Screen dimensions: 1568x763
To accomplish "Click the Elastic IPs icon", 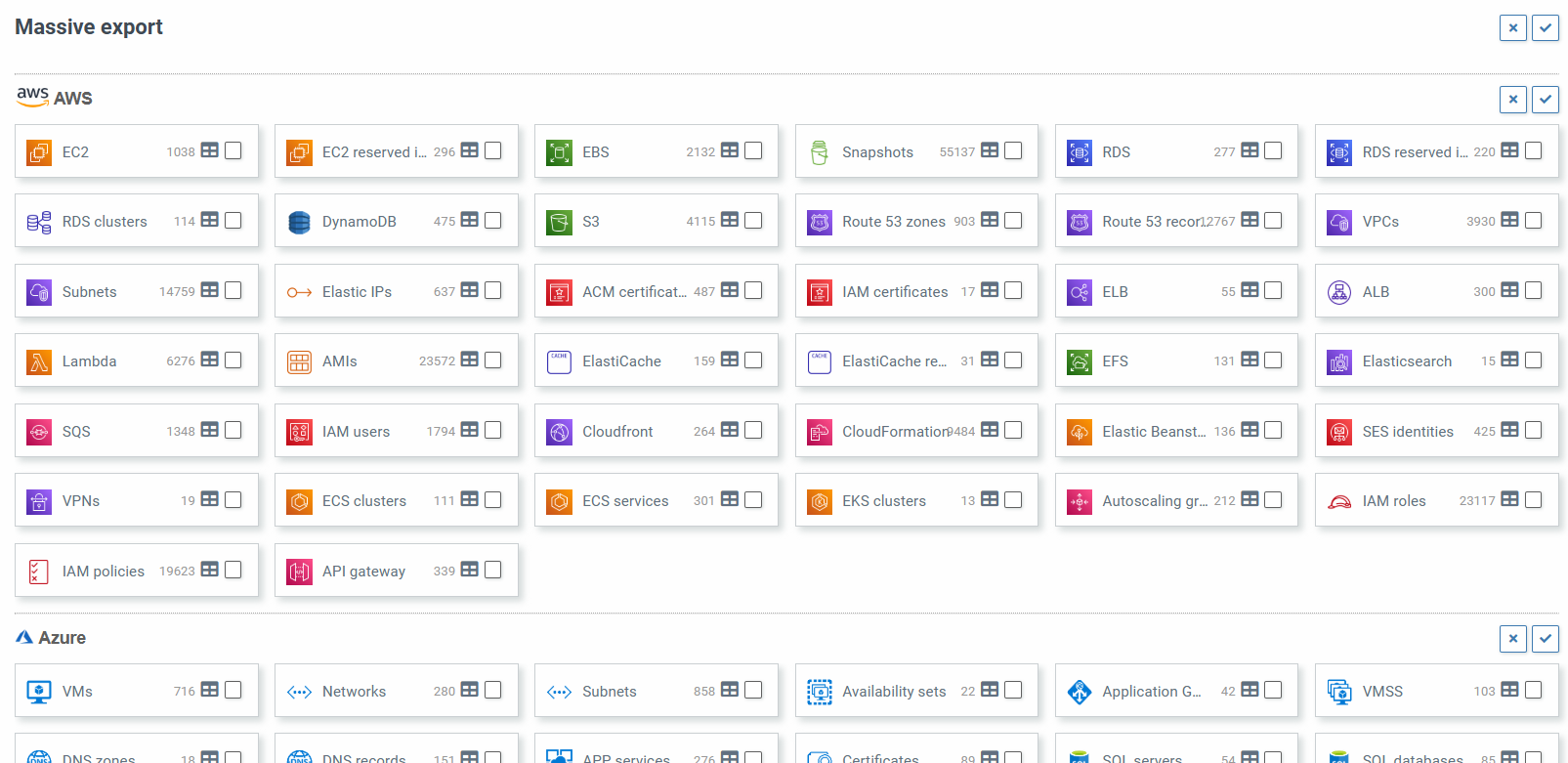I will pyautogui.click(x=299, y=292).
